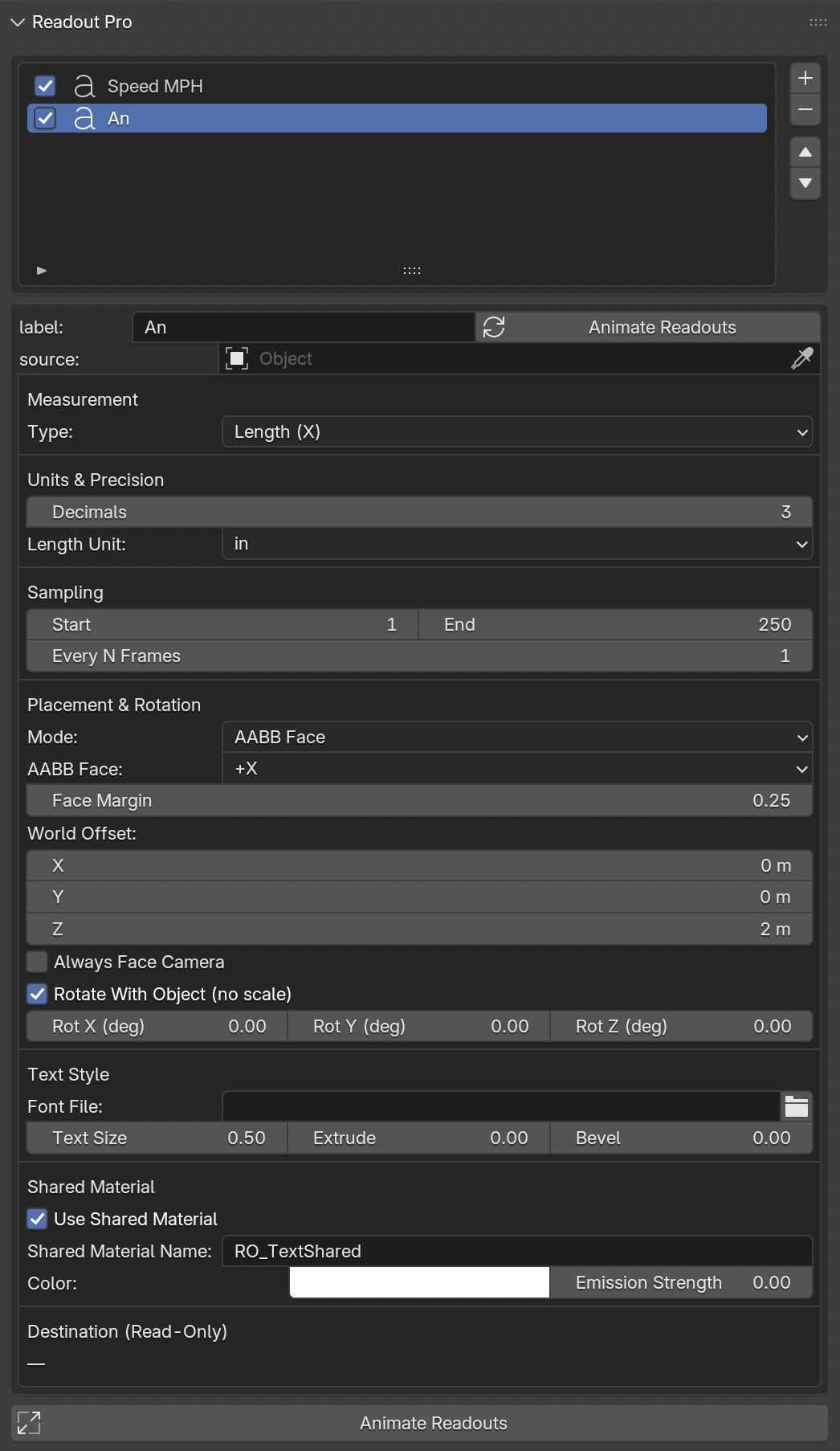Click the fullscreen expand icon at bottom left
The width and height of the screenshot is (840, 1451).
(x=29, y=1423)
